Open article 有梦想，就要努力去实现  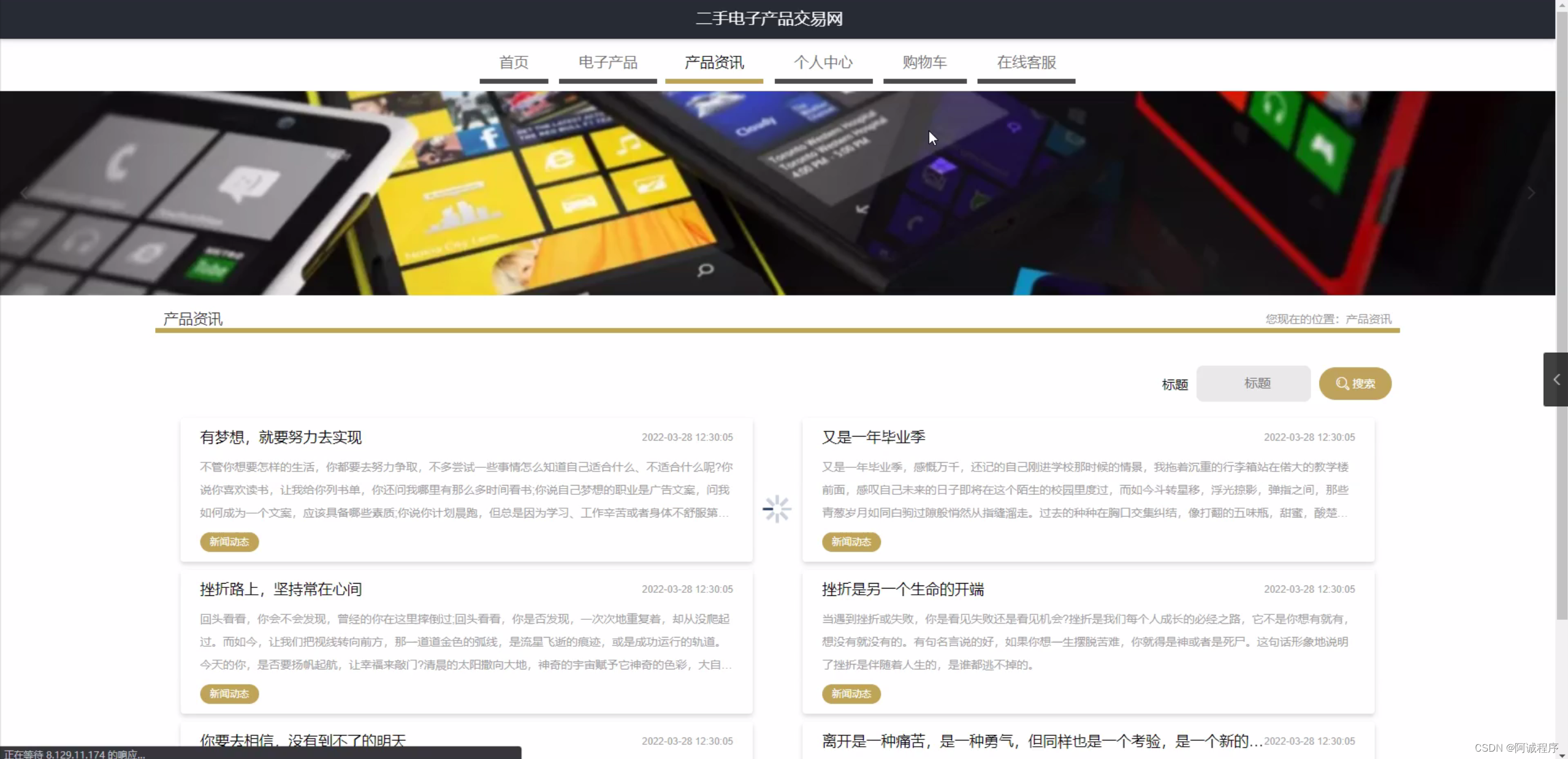(x=280, y=437)
